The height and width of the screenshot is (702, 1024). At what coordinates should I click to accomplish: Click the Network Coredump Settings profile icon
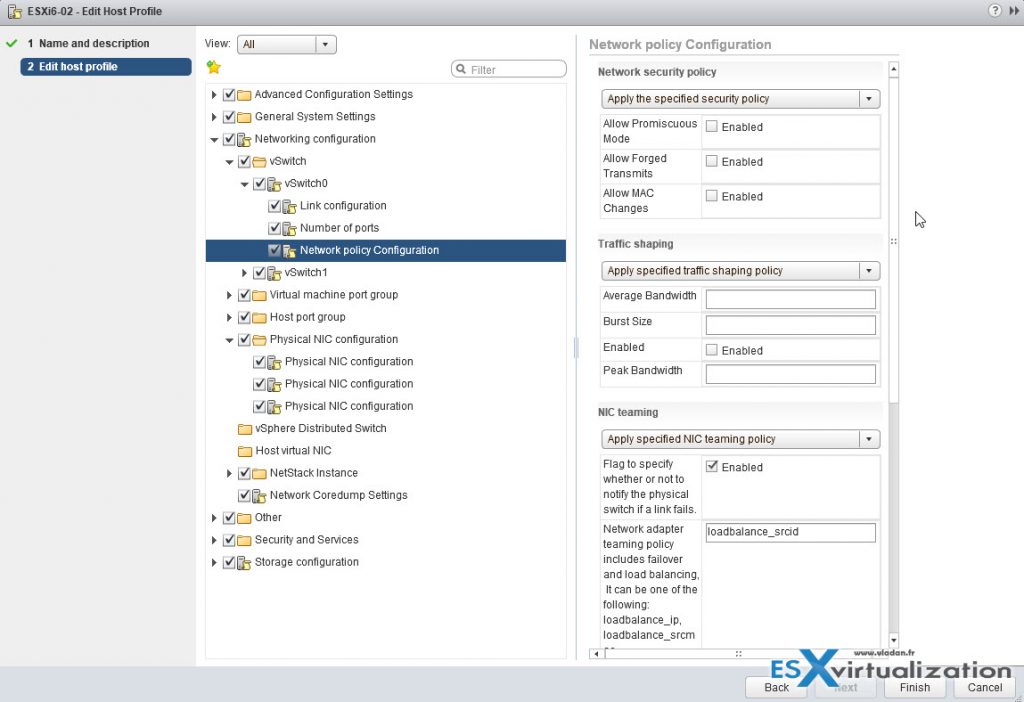[x=260, y=495]
